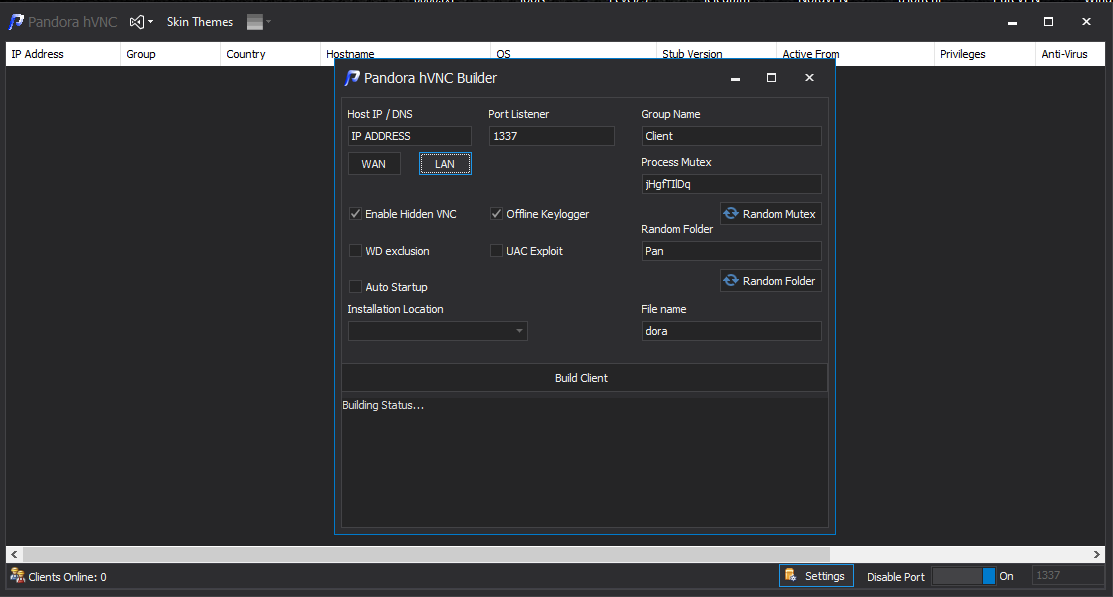Click the LAN button
This screenshot has width=1113, height=597.
pyautogui.click(x=445, y=164)
